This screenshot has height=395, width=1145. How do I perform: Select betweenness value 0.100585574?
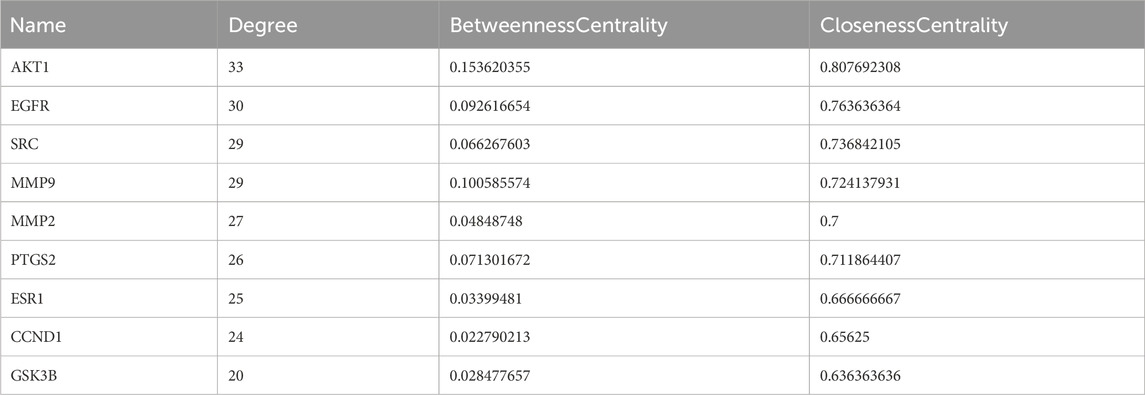pyautogui.click(x=489, y=183)
